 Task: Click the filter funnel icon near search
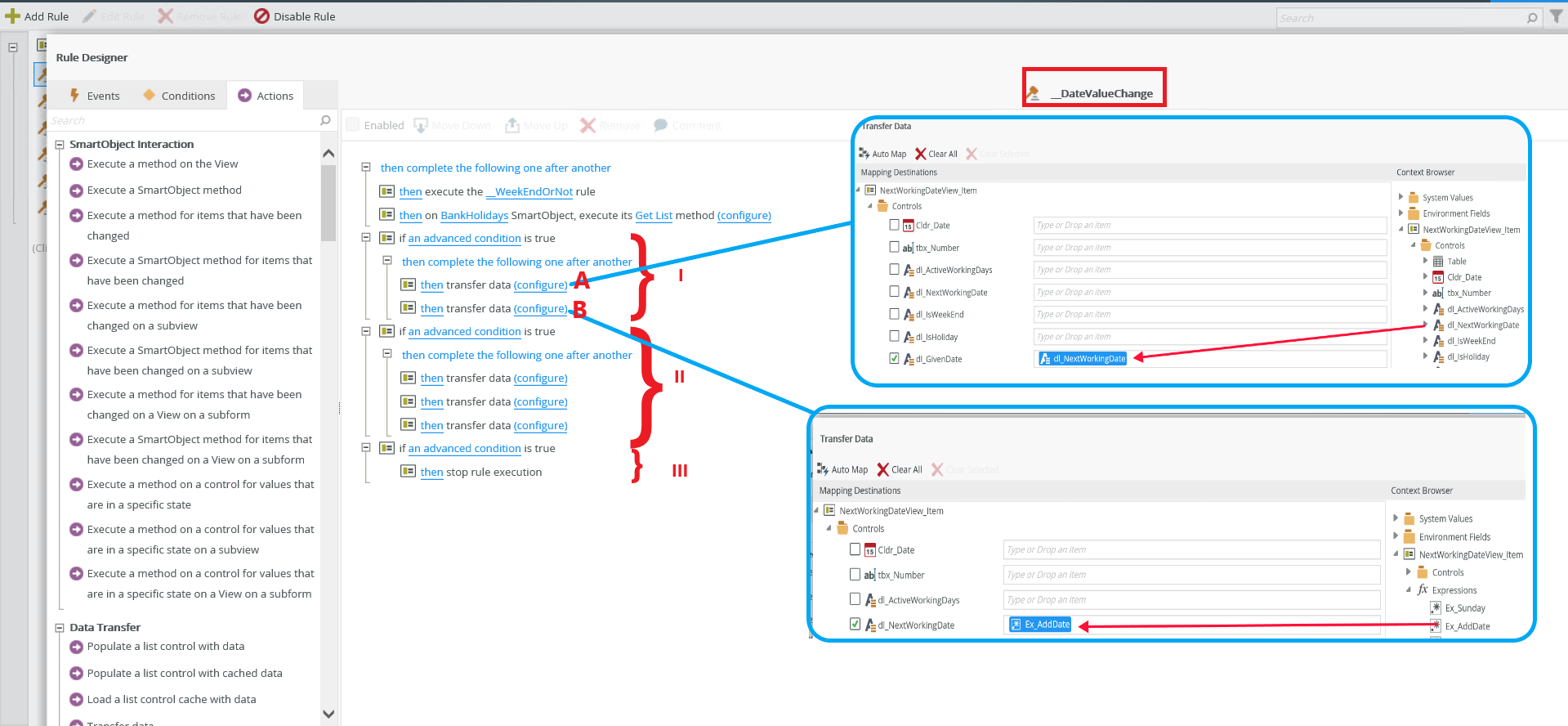coord(1556,16)
